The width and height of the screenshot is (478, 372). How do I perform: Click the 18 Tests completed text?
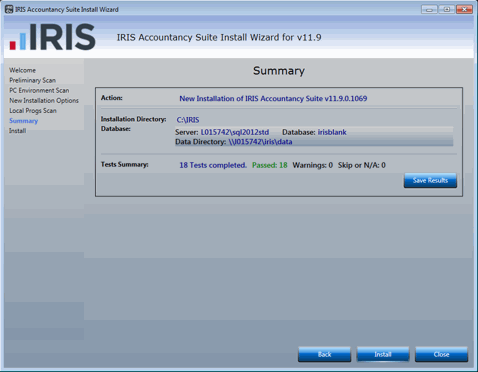(x=213, y=165)
